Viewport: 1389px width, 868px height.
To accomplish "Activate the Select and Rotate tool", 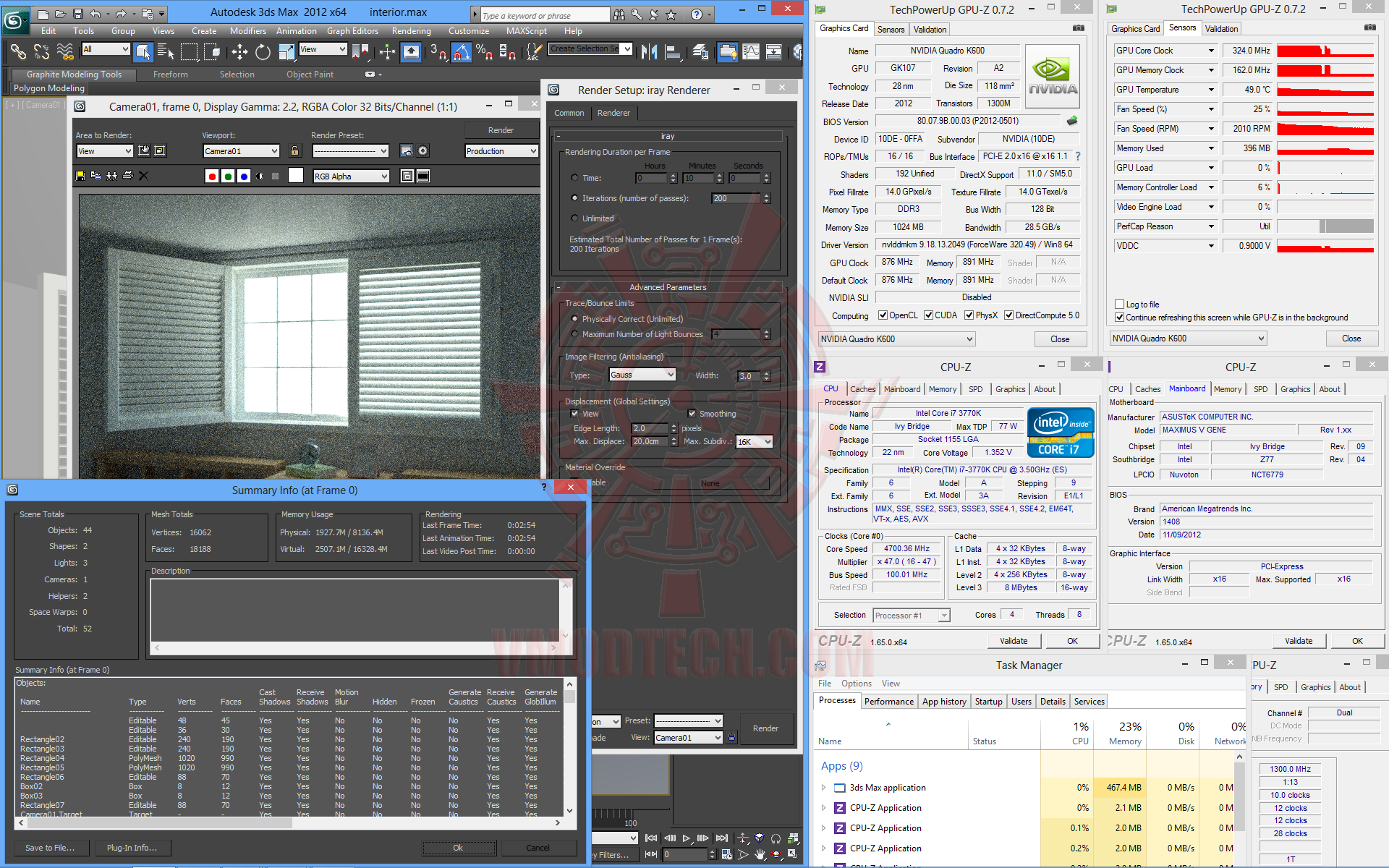I will (x=263, y=51).
